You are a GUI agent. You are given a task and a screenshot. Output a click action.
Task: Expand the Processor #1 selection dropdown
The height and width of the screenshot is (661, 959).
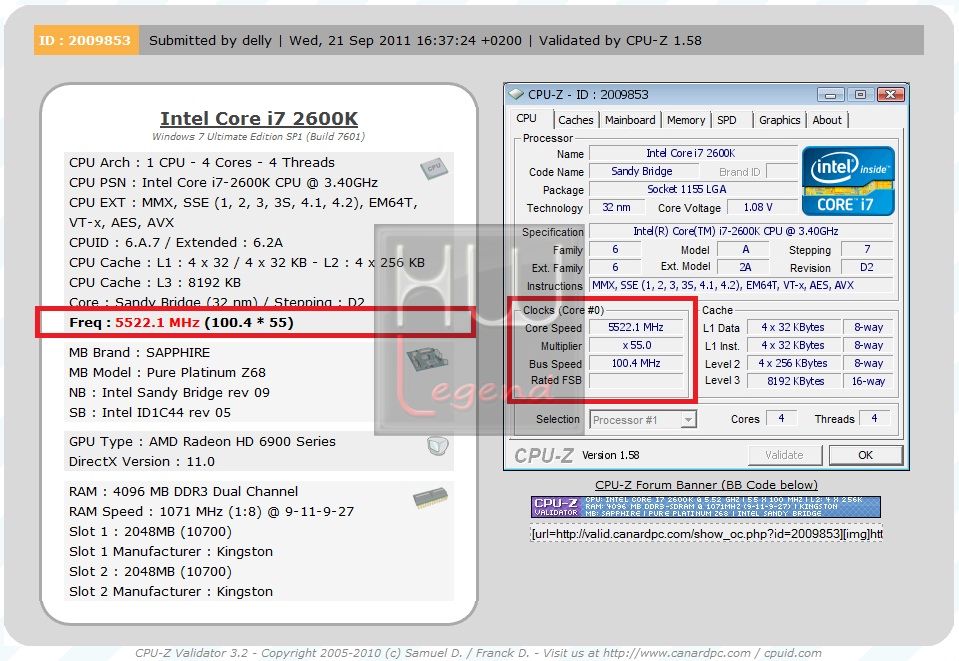[x=689, y=419]
